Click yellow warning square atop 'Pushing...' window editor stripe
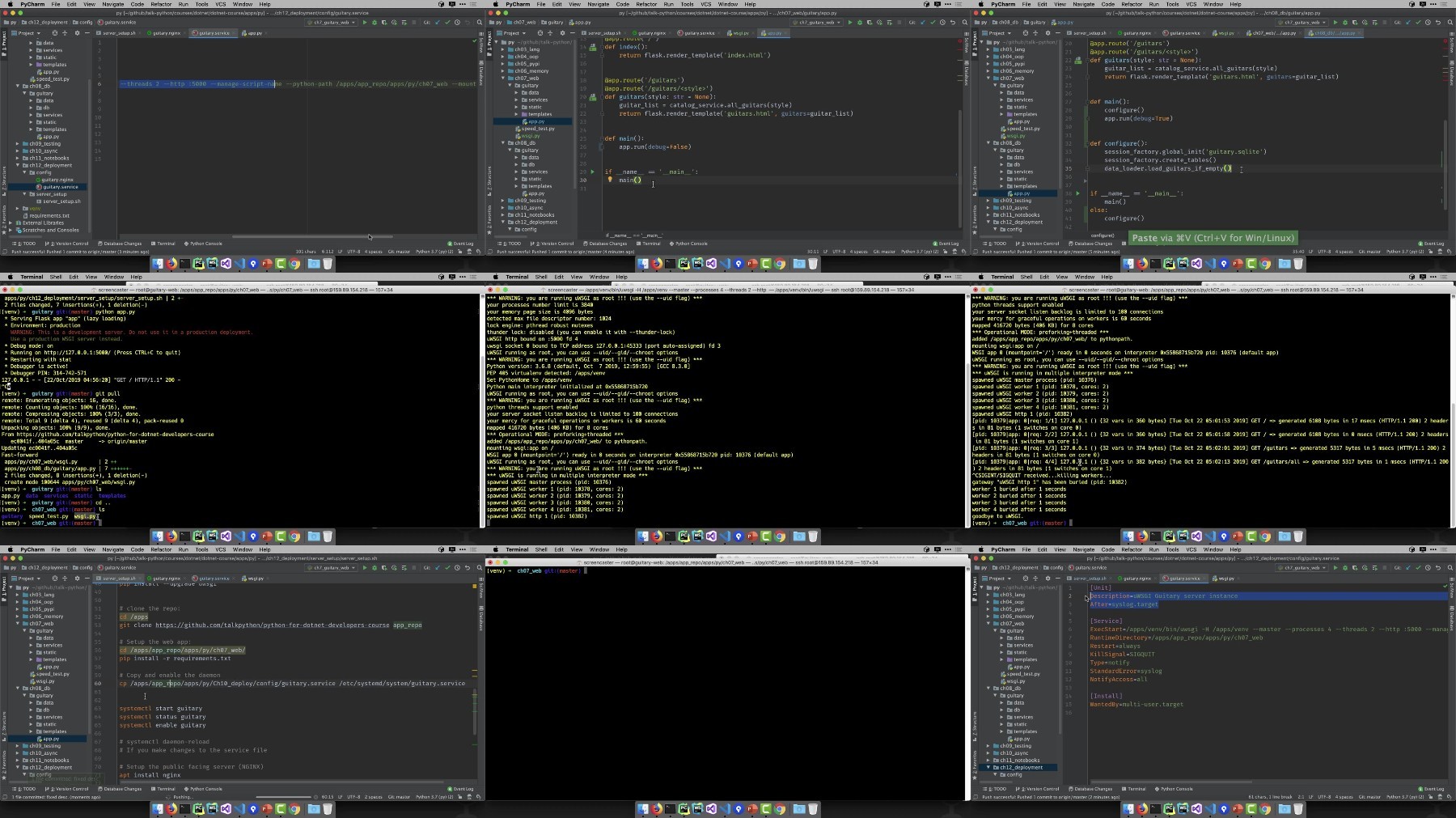Viewport: 1456px width, 818px height. [x=475, y=586]
